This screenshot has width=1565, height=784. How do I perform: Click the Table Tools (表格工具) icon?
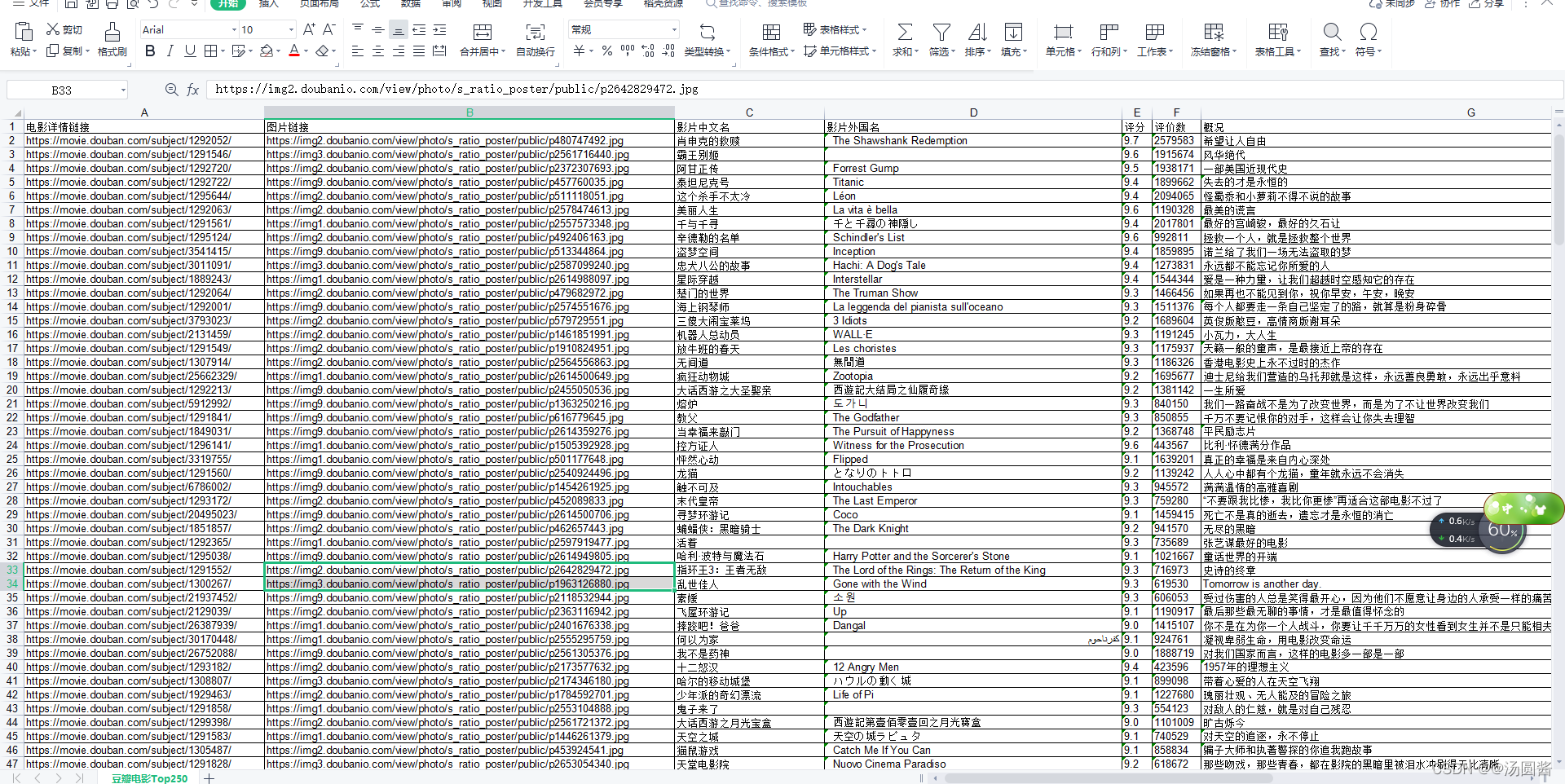1278,32
